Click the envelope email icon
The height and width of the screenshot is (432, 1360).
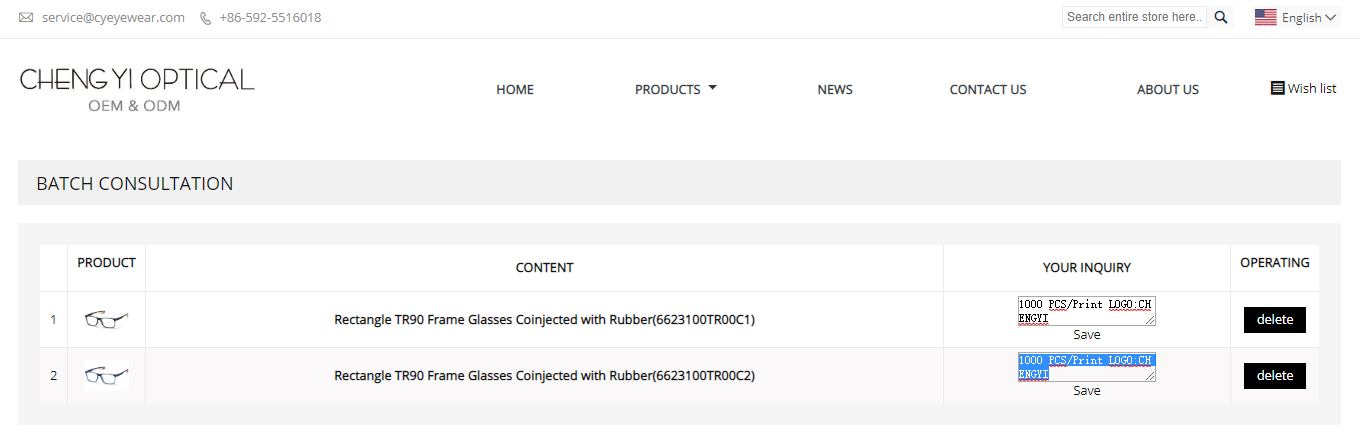[x=26, y=18]
